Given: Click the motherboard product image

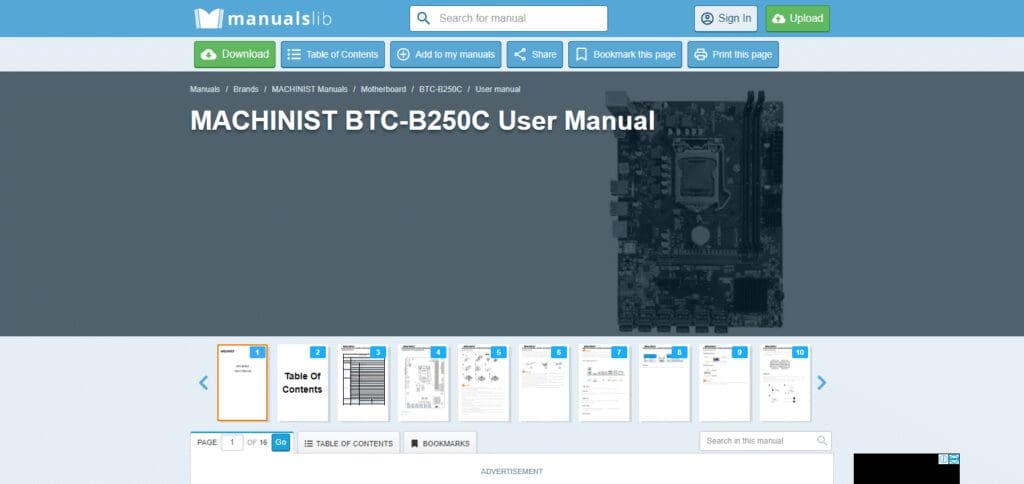Looking at the screenshot, I should click(695, 210).
